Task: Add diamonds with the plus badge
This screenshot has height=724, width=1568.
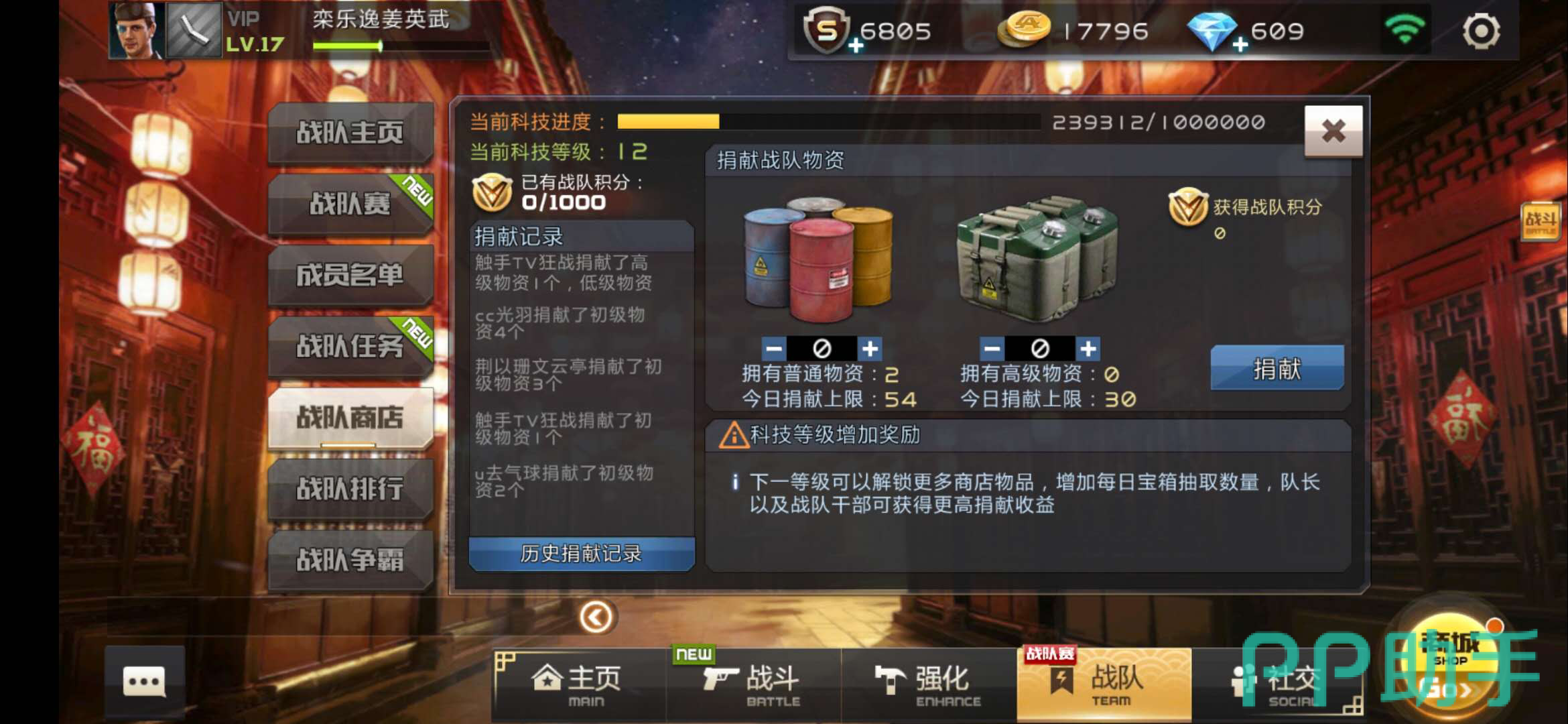Action: tap(1240, 45)
